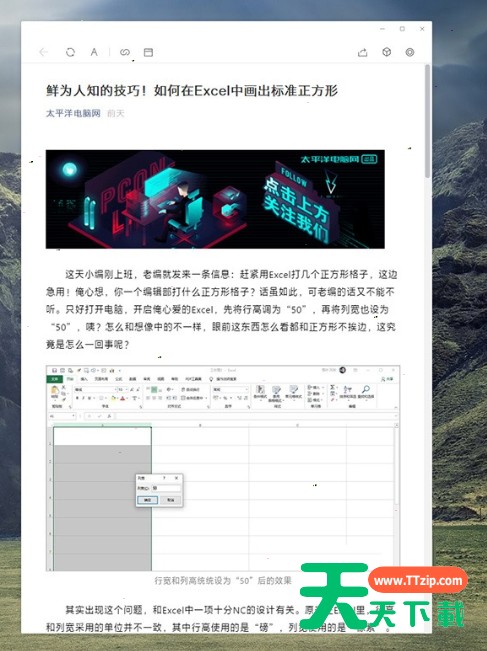The width and height of the screenshot is (487, 651).
Task: Open the Excel screenshot image in article
Action: tap(223, 468)
